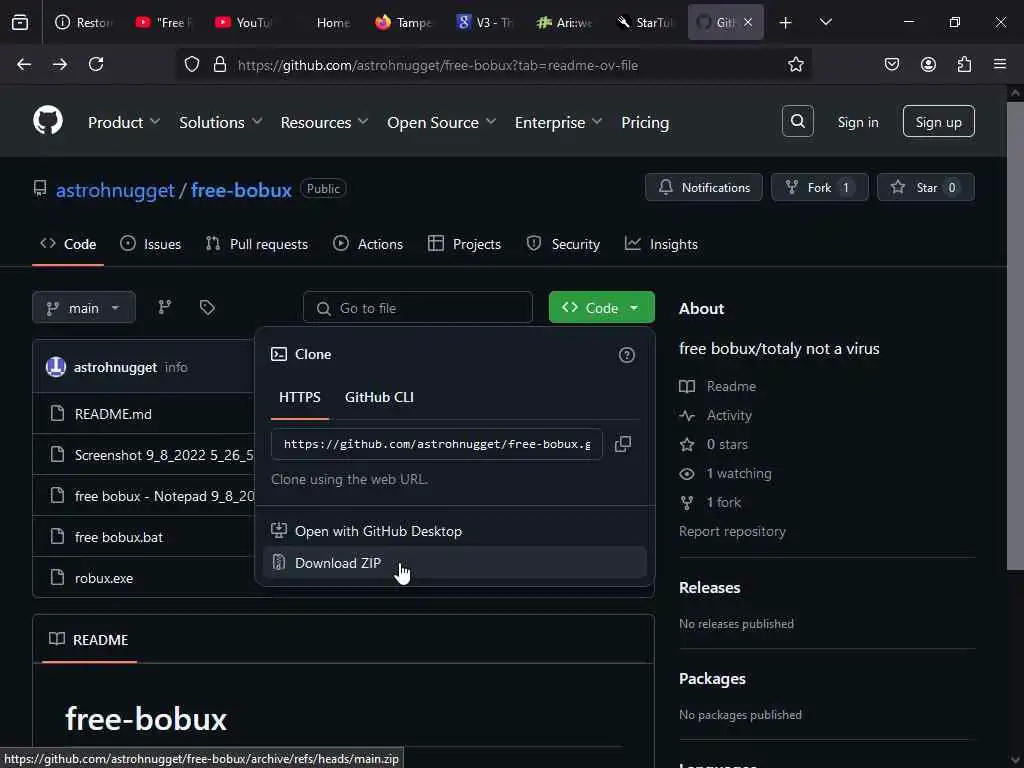Open the GitHub search magnifier button
The width and height of the screenshot is (1024, 768).
[797, 121]
